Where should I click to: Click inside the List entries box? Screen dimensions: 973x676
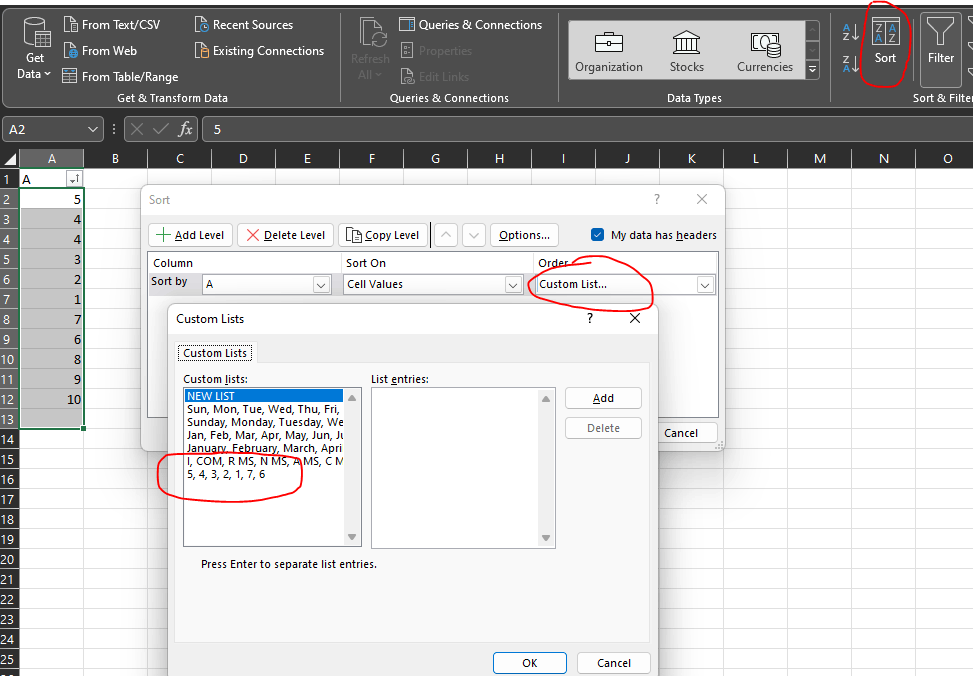click(x=455, y=468)
